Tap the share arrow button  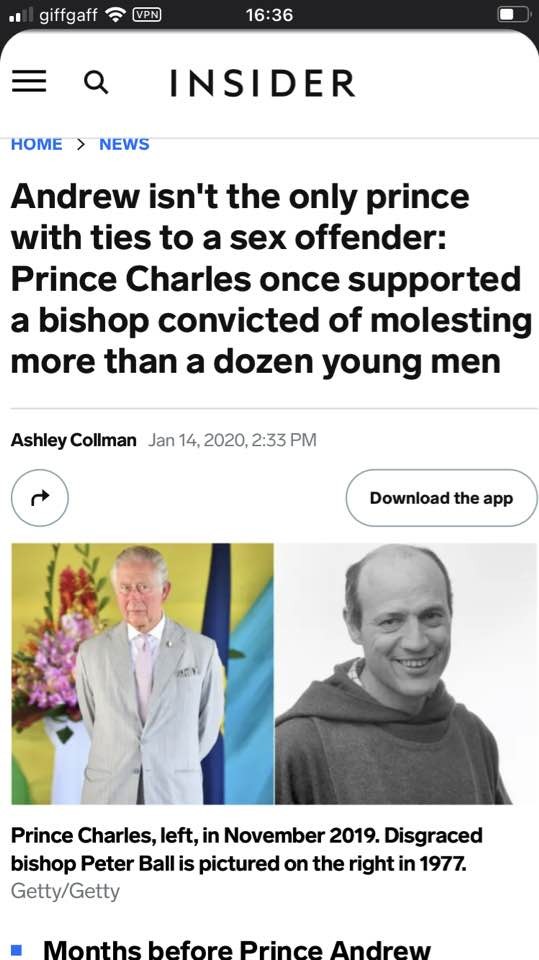pos(40,498)
